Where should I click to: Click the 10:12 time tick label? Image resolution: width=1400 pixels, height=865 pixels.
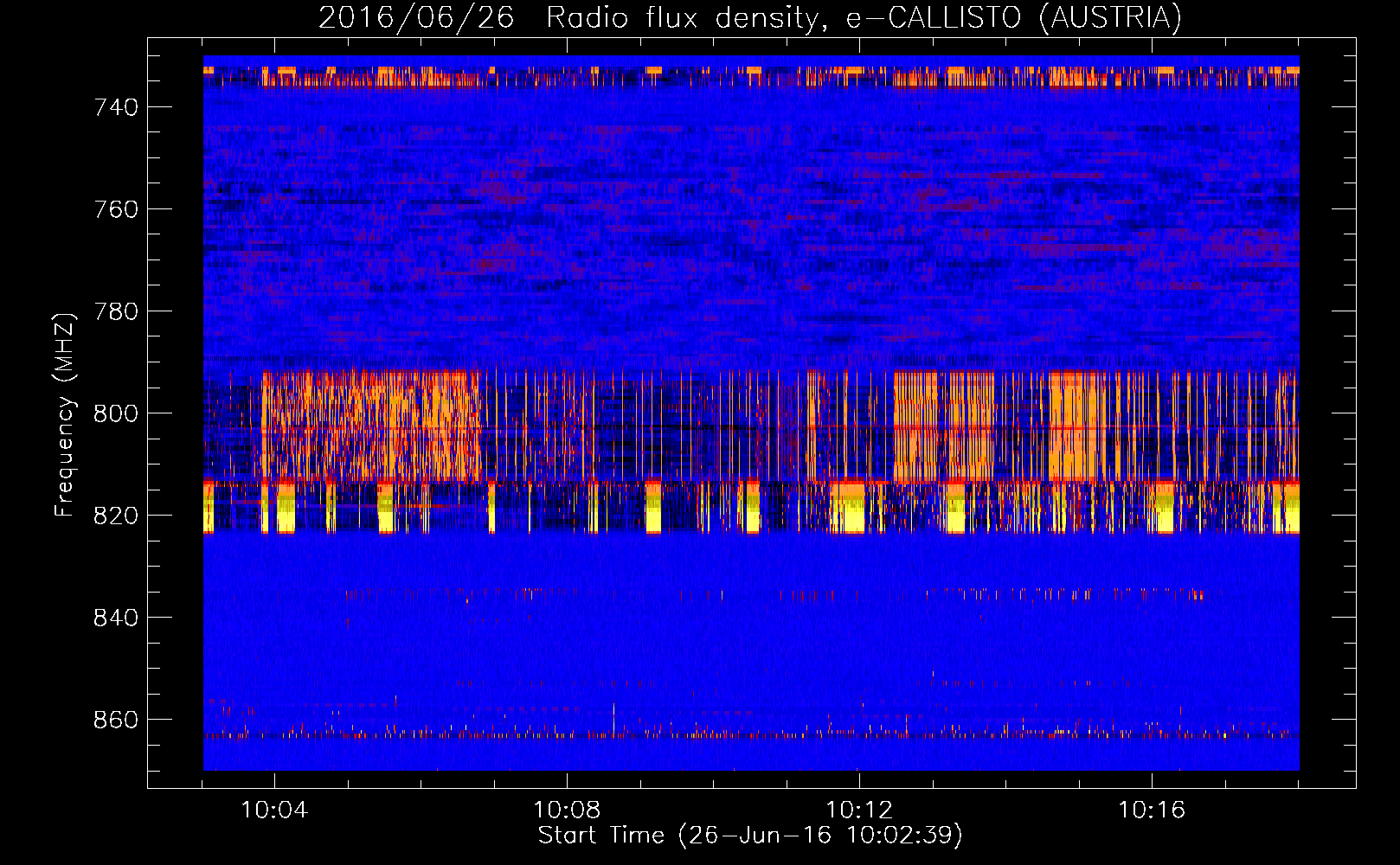tap(859, 811)
